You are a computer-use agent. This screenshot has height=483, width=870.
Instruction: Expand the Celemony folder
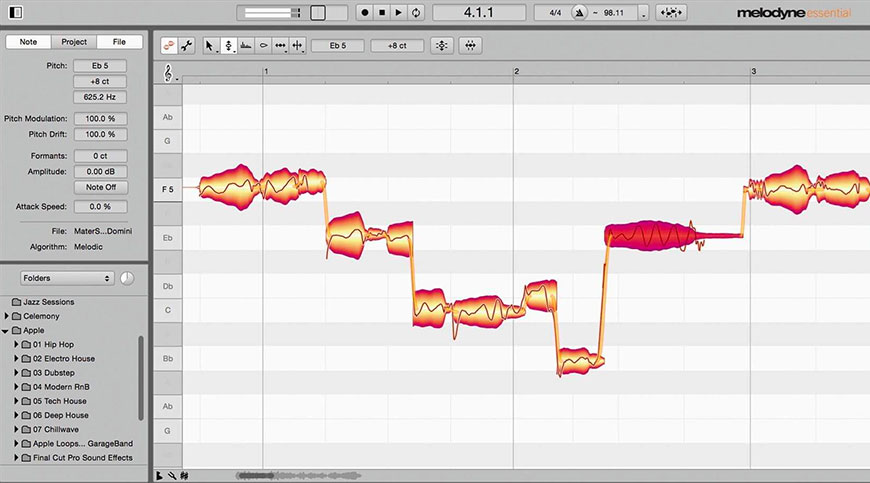point(7,316)
